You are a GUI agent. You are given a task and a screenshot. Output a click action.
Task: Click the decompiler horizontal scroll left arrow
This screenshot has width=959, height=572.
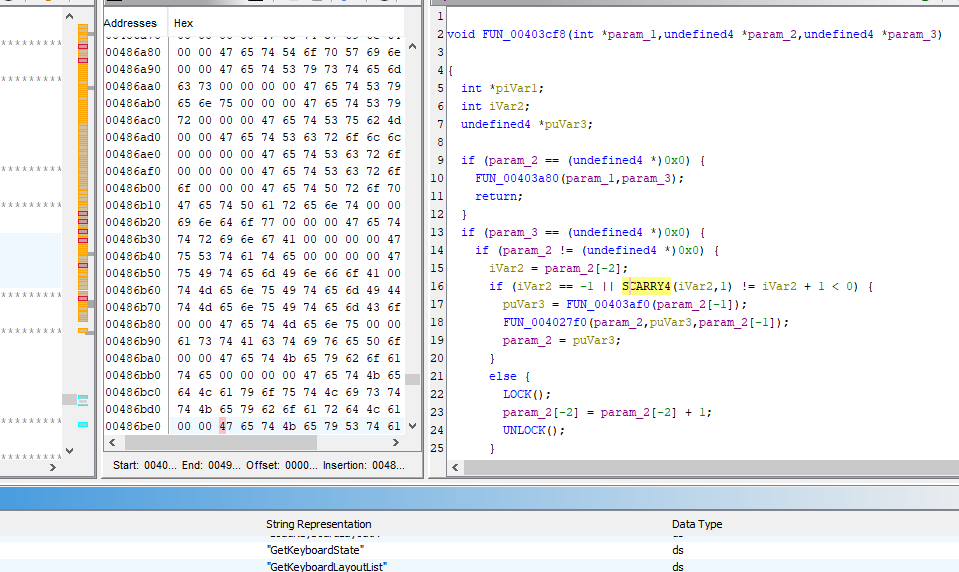tap(455, 467)
